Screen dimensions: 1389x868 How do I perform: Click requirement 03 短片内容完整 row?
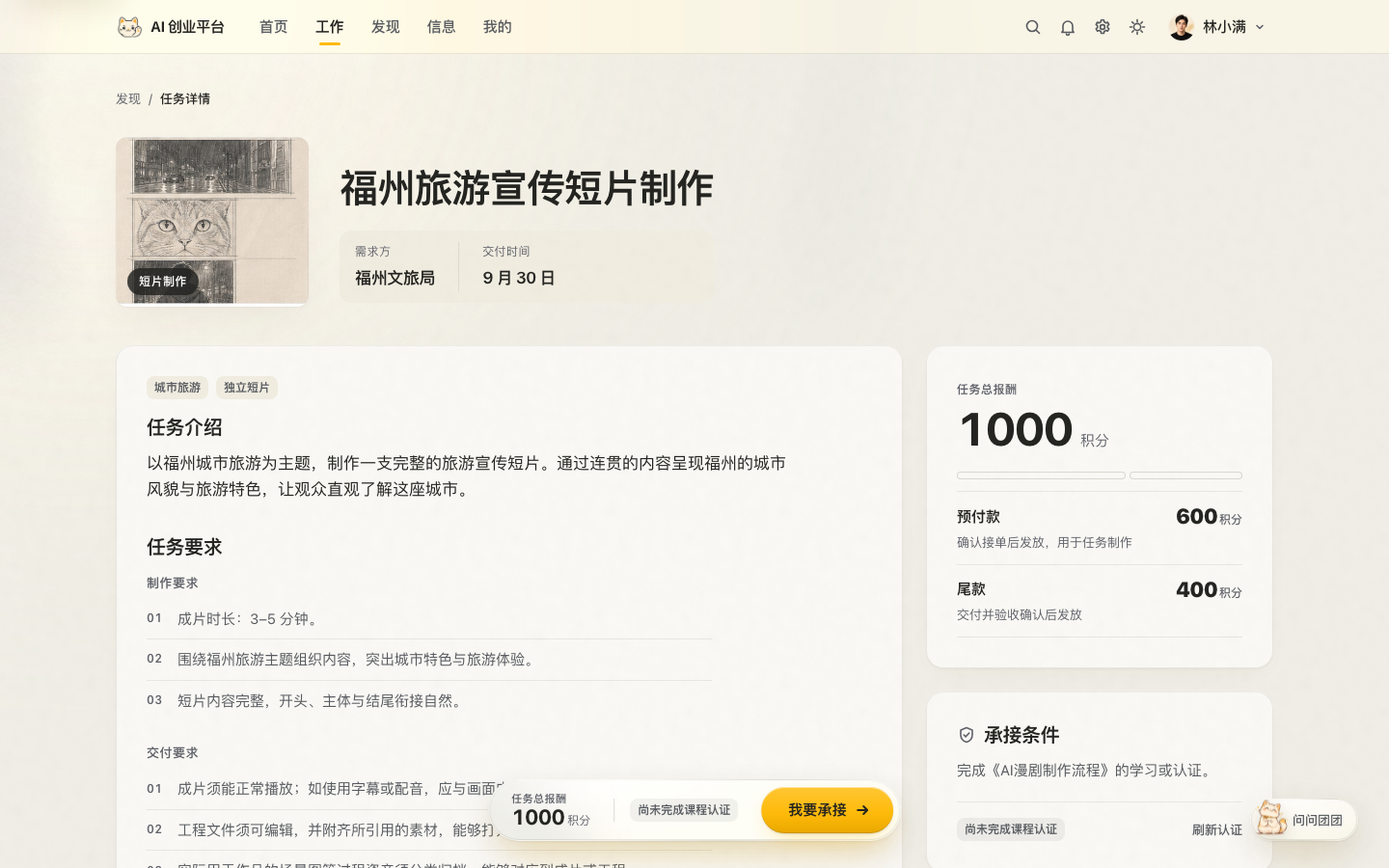pos(429,701)
